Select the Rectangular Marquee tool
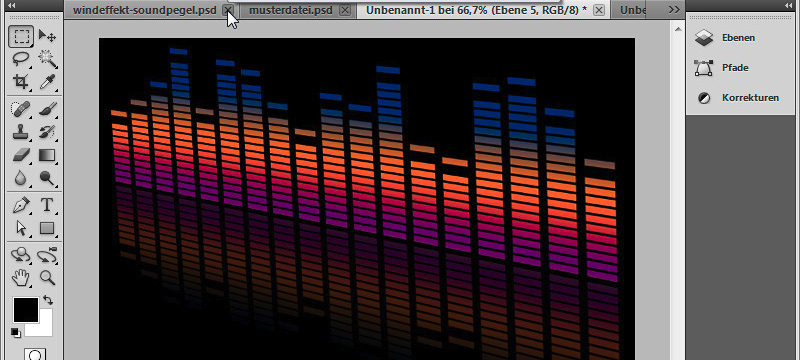 click(x=21, y=36)
